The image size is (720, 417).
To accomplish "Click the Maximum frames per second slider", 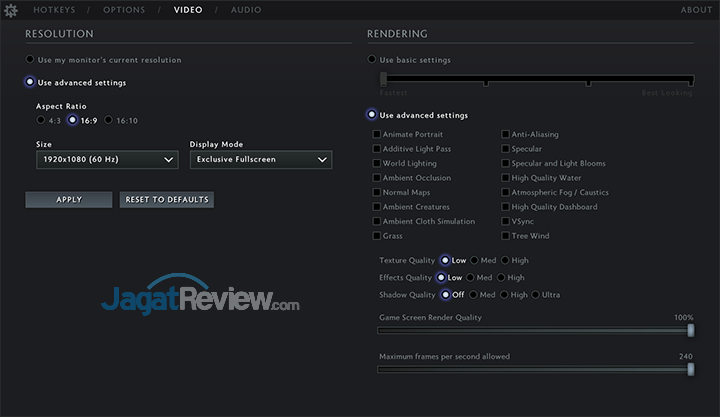I will [535, 368].
